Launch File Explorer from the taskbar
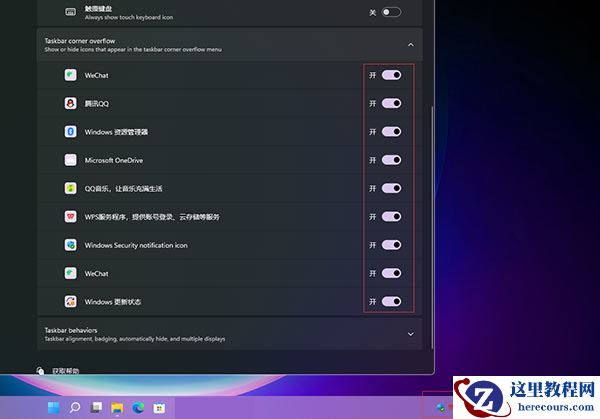Screen dimensions: 600x419 [117, 408]
